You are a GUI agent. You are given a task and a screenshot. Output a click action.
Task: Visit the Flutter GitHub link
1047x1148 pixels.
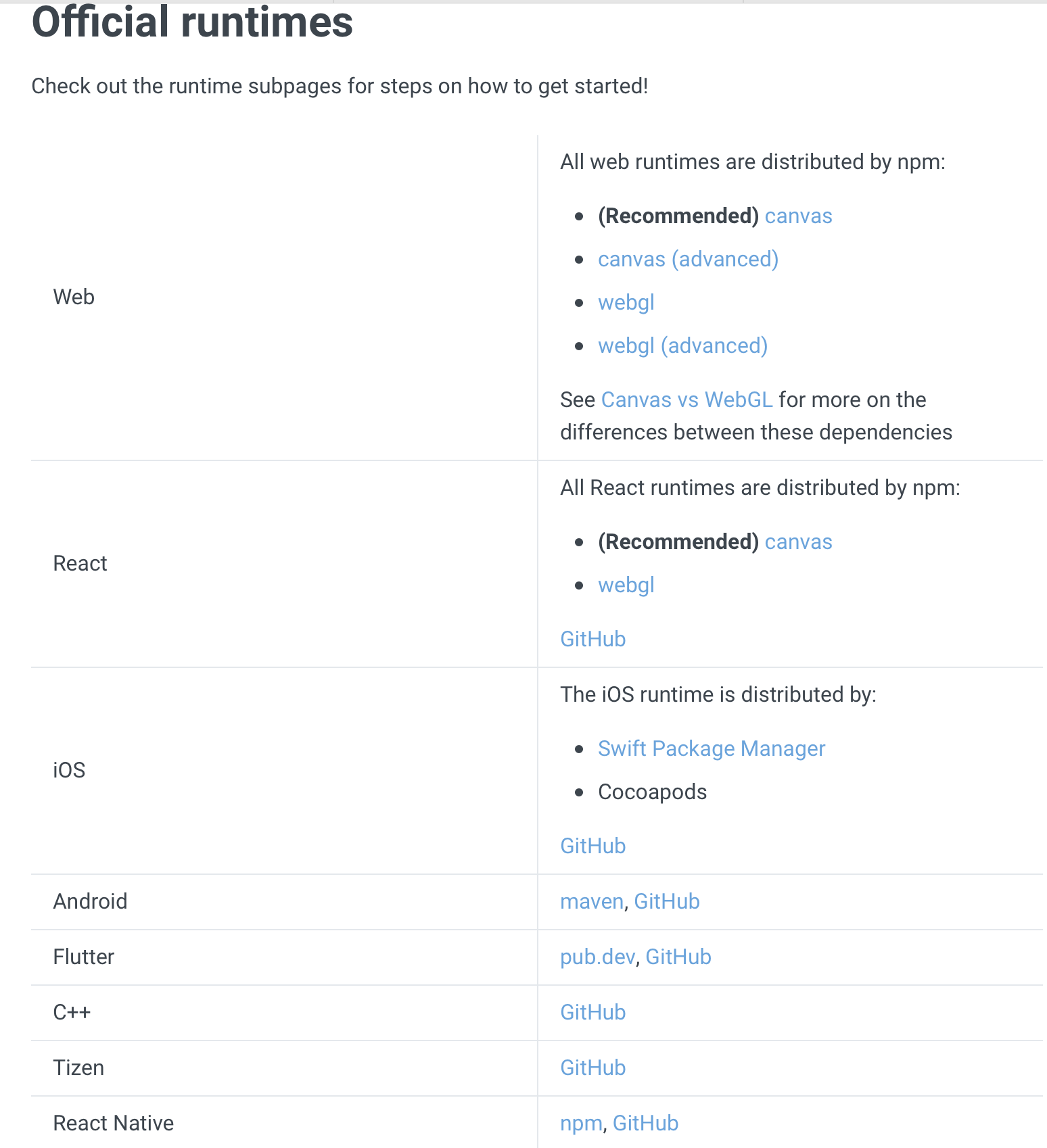(x=678, y=957)
